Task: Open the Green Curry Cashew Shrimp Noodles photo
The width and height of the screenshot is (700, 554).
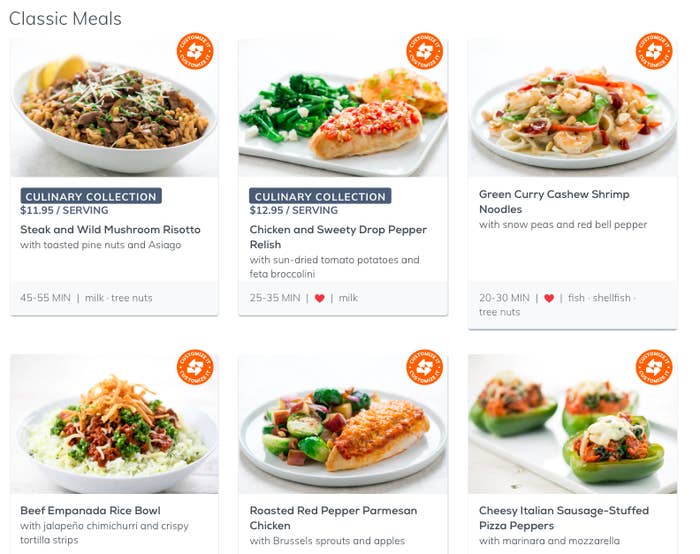Action: [x=573, y=108]
